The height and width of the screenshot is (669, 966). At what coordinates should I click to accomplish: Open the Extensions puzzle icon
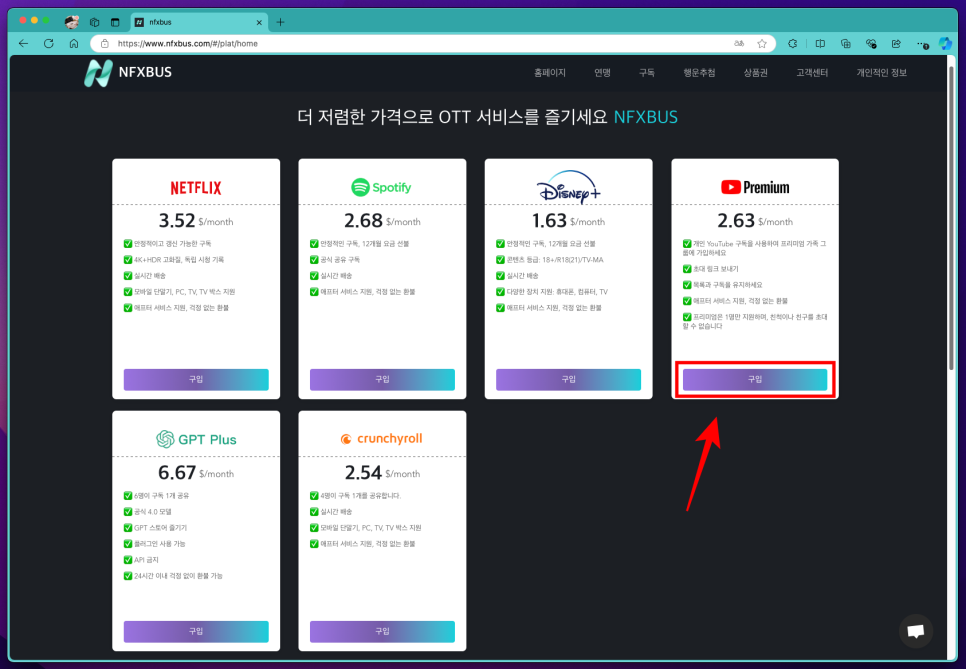tap(793, 44)
